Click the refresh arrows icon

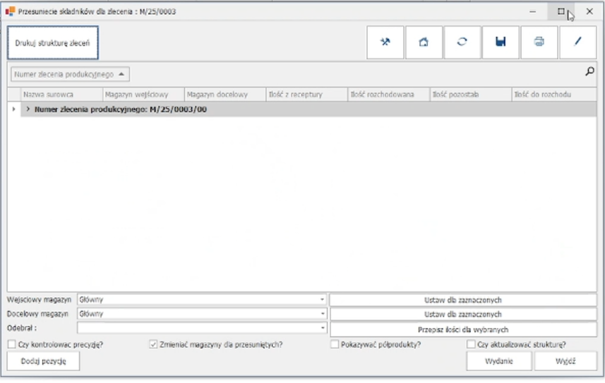(x=462, y=42)
